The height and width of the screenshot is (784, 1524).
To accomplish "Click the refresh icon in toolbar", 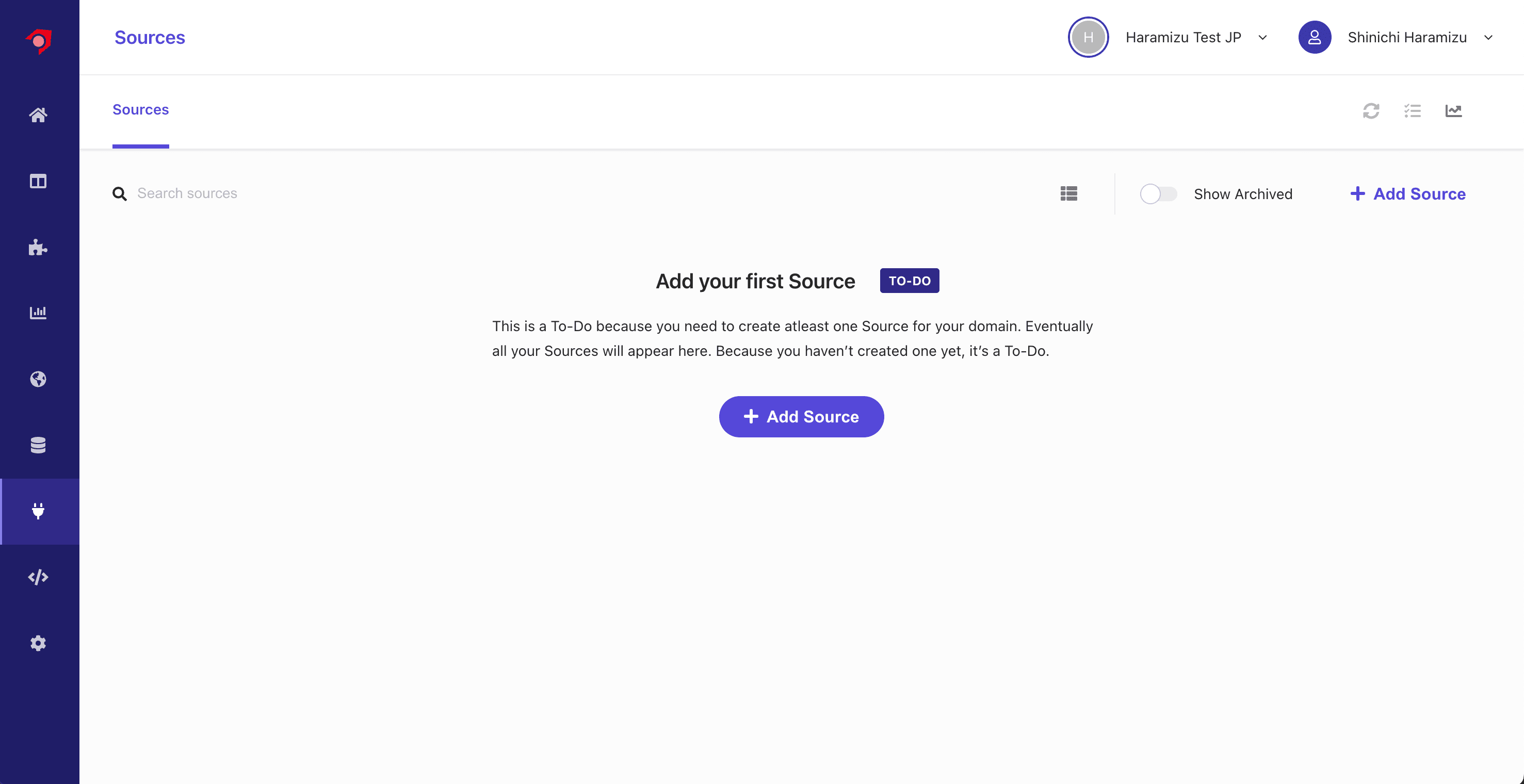I will pyautogui.click(x=1371, y=111).
